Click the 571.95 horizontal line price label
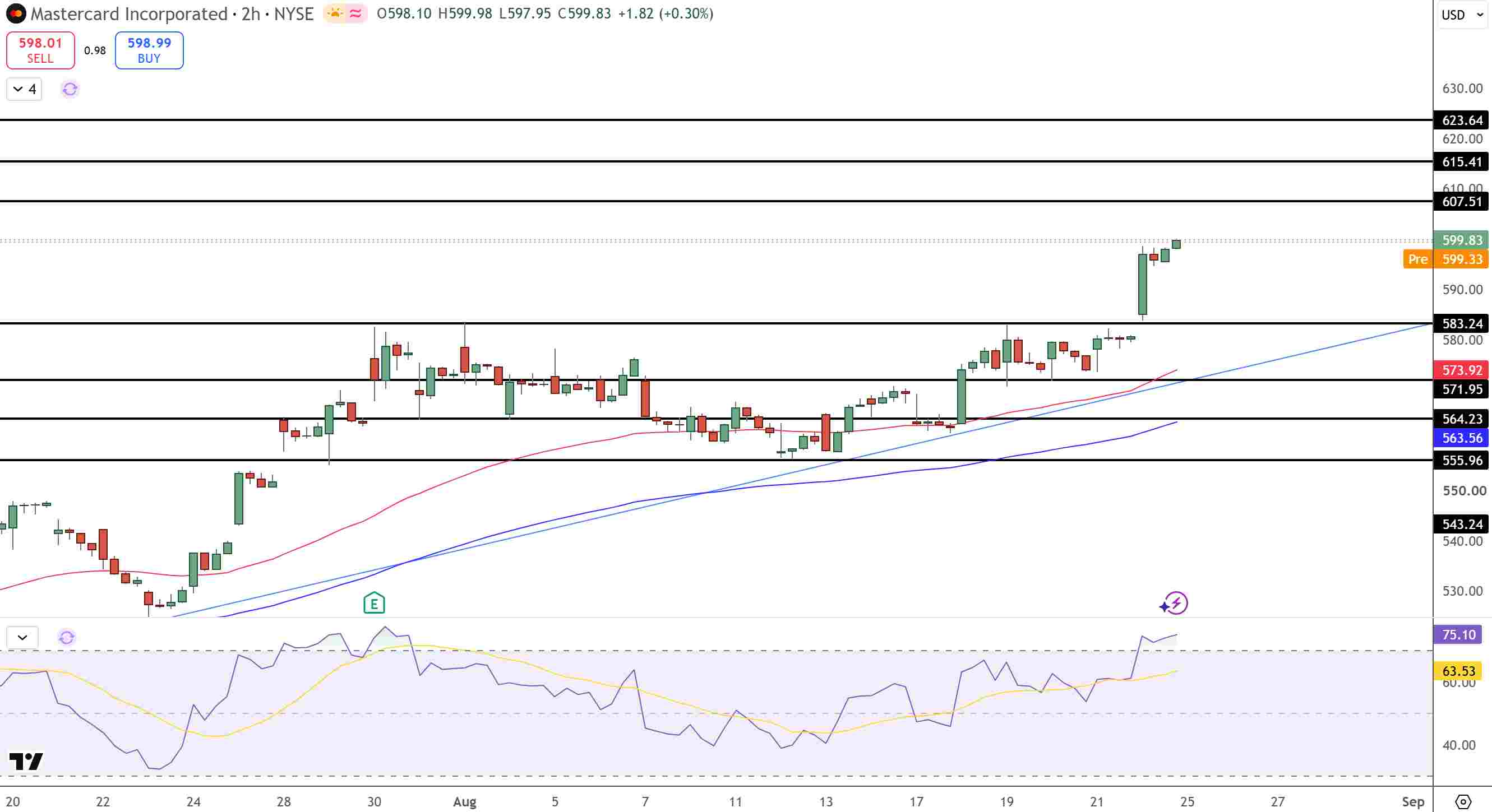The image size is (1492, 812). coord(1461,389)
